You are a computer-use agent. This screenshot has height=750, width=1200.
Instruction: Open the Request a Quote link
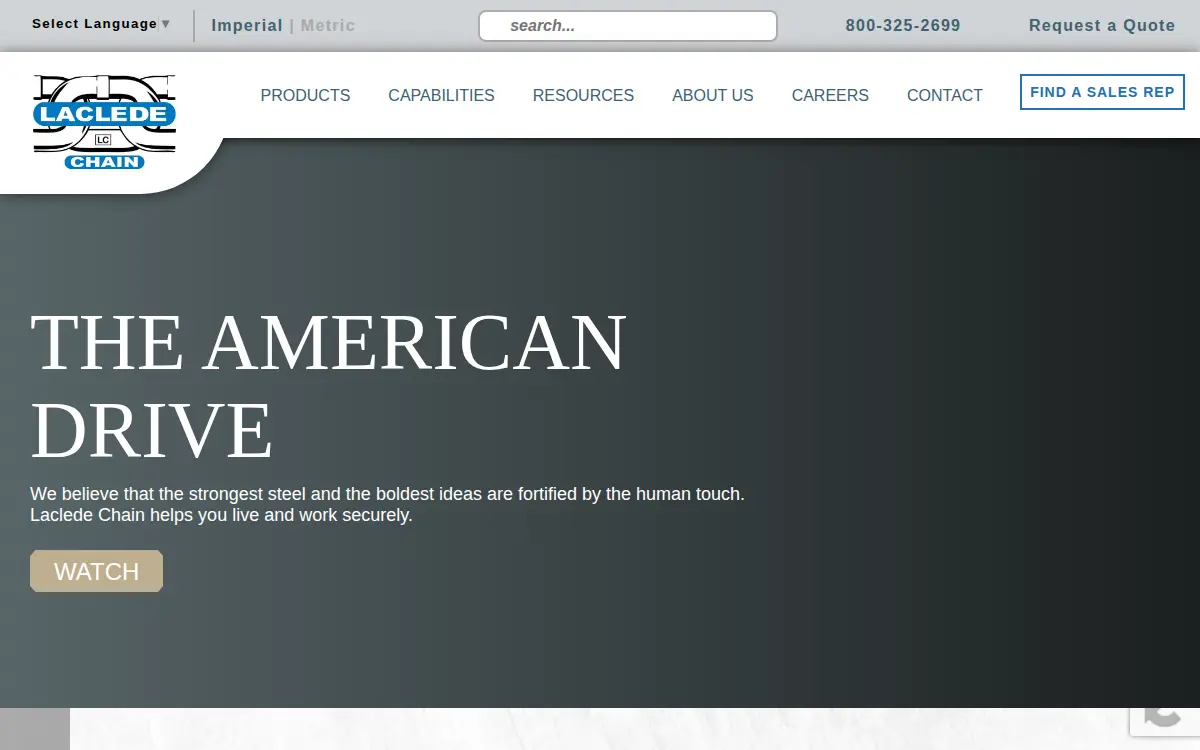1102,25
